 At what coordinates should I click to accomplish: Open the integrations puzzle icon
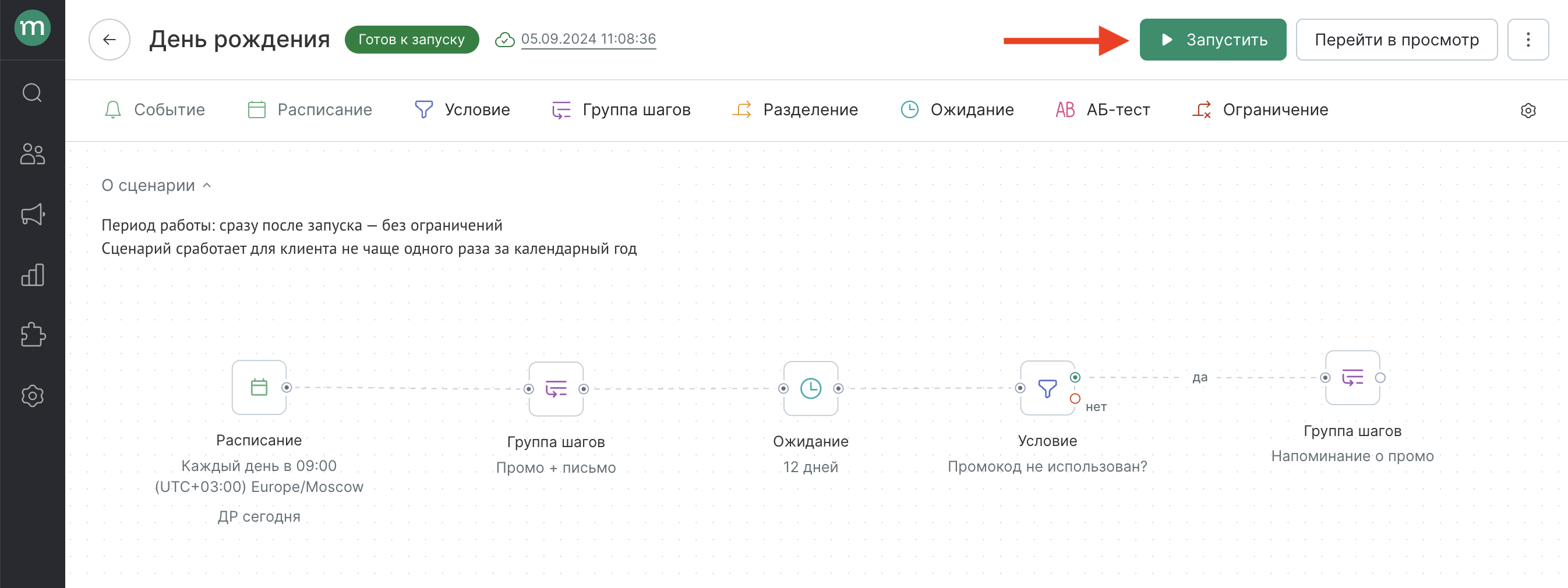click(x=32, y=335)
